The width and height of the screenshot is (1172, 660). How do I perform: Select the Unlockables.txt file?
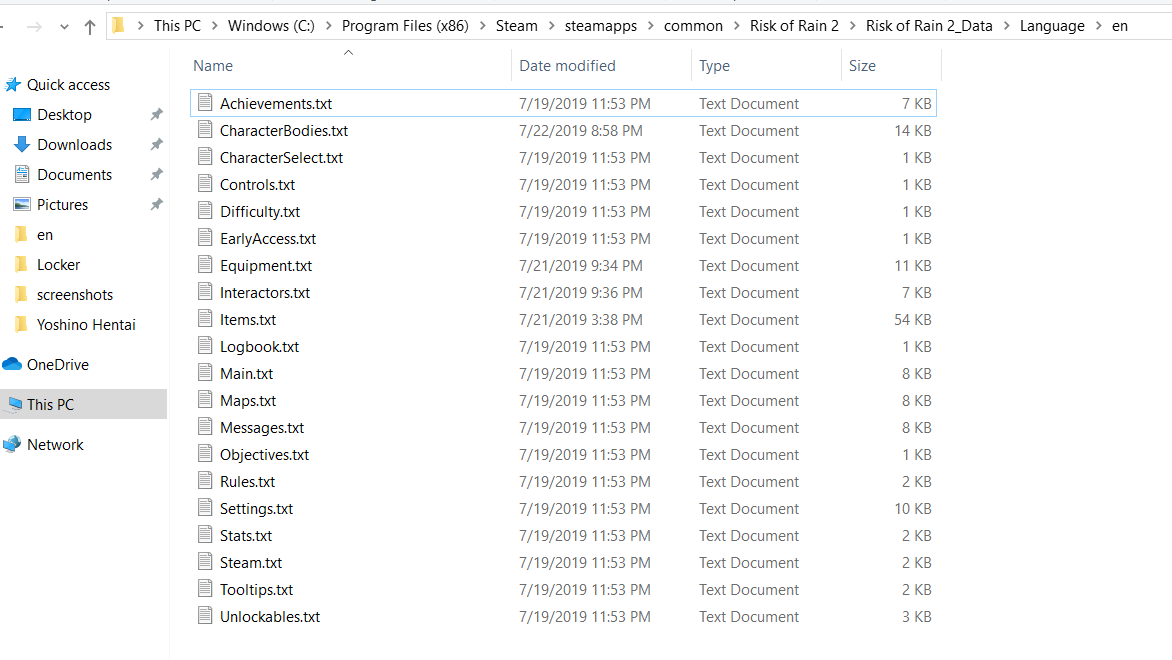(269, 617)
